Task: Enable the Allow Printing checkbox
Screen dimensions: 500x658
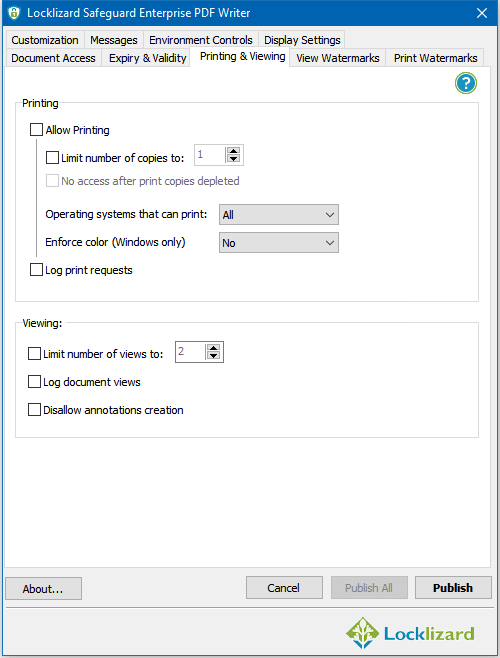Action: point(37,130)
